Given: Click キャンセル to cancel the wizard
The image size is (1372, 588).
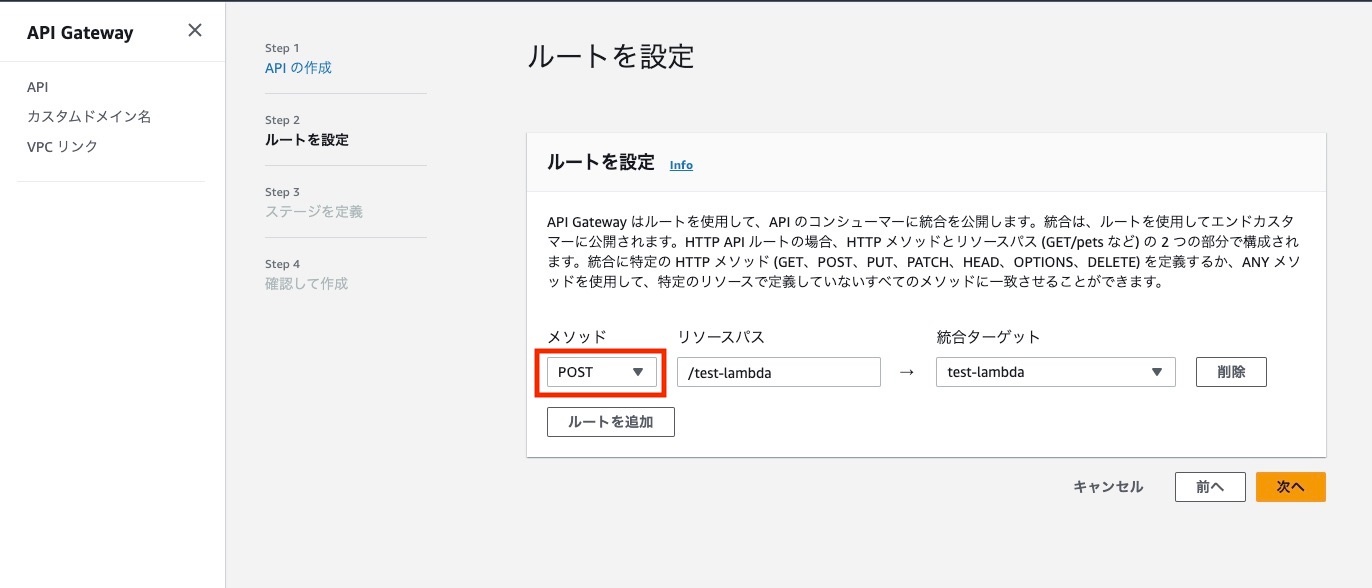Looking at the screenshot, I should click(1108, 487).
